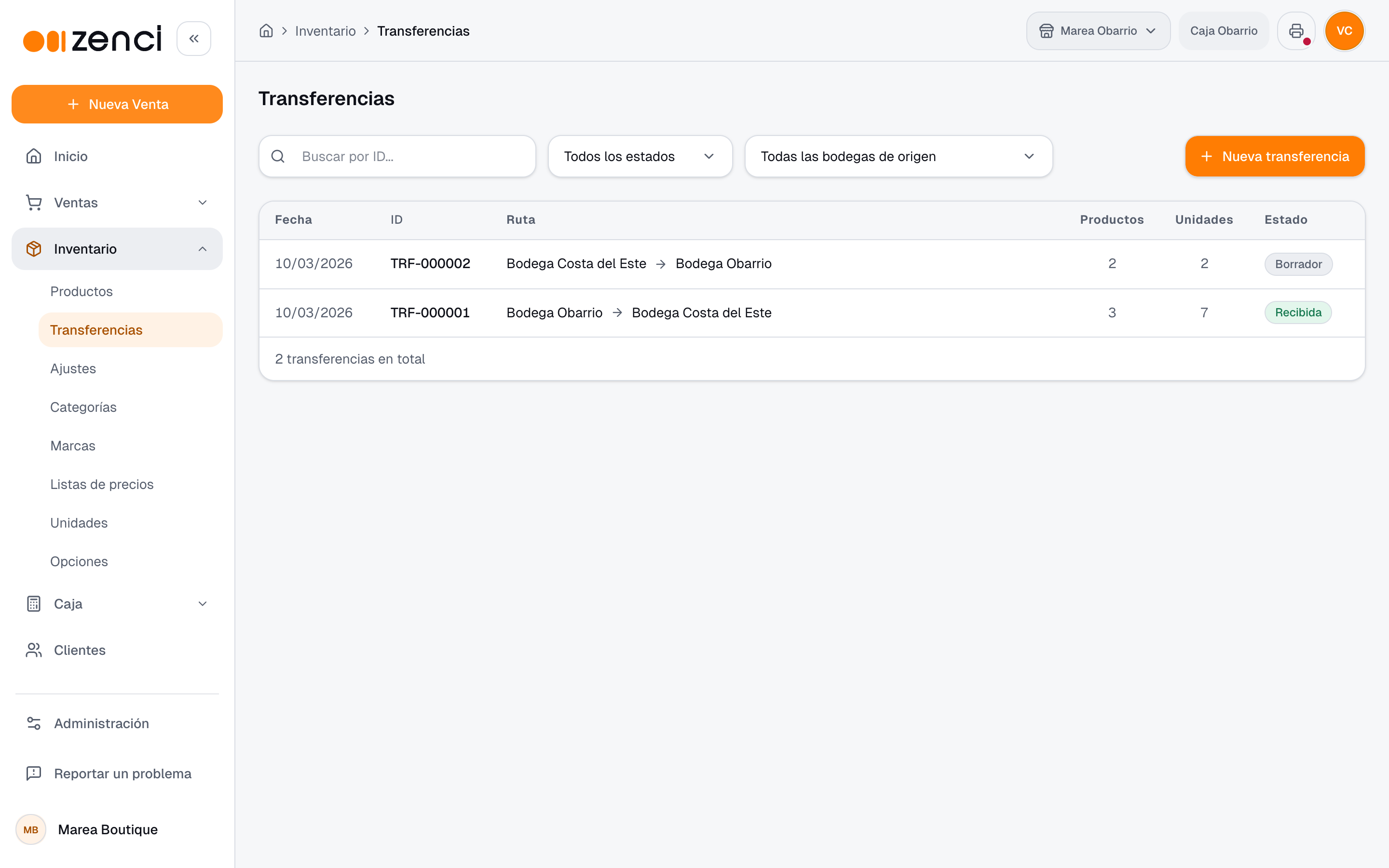Viewport: 1389px width, 868px height.
Task: Click the Caja calculator icon
Action: tap(34, 604)
